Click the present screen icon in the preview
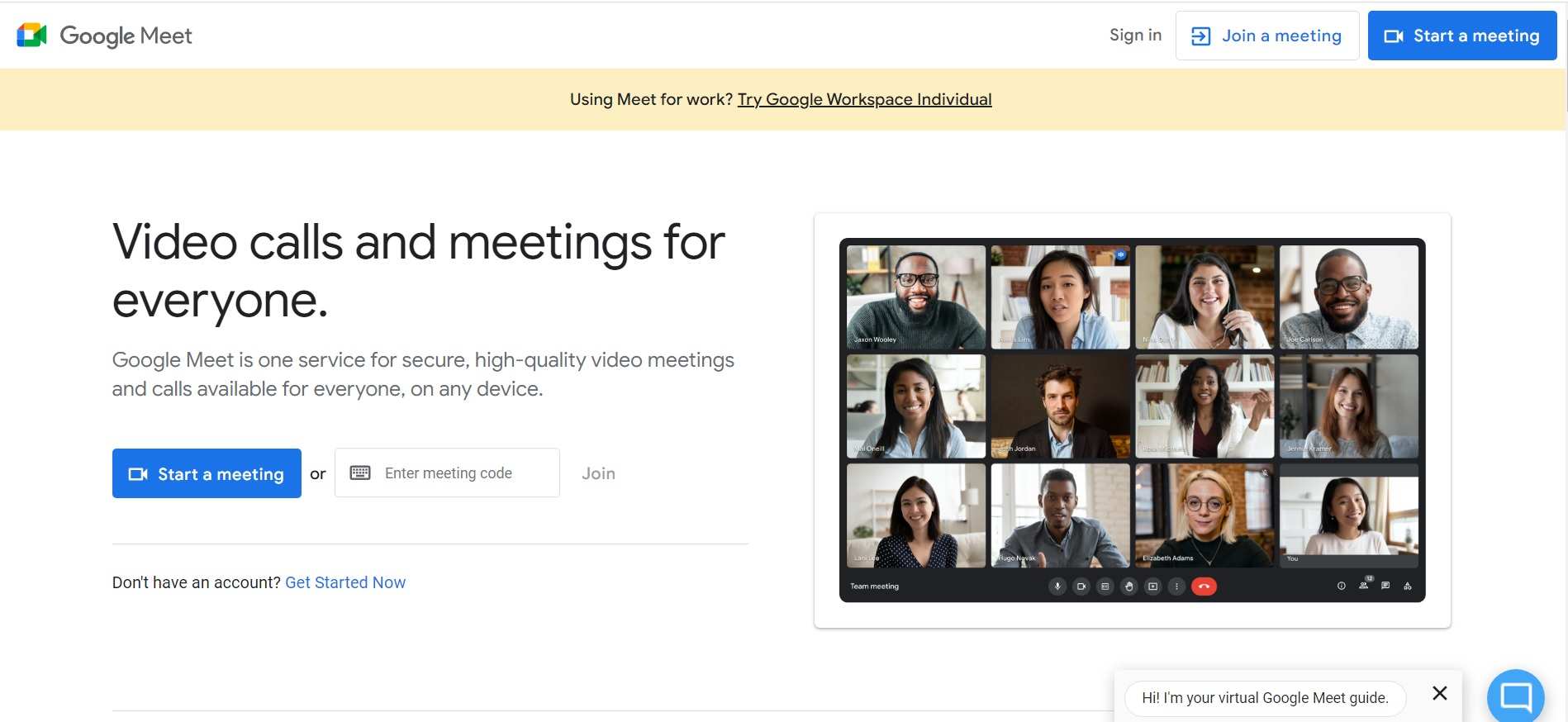Image resolution: width=1568 pixels, height=722 pixels. (x=1153, y=587)
